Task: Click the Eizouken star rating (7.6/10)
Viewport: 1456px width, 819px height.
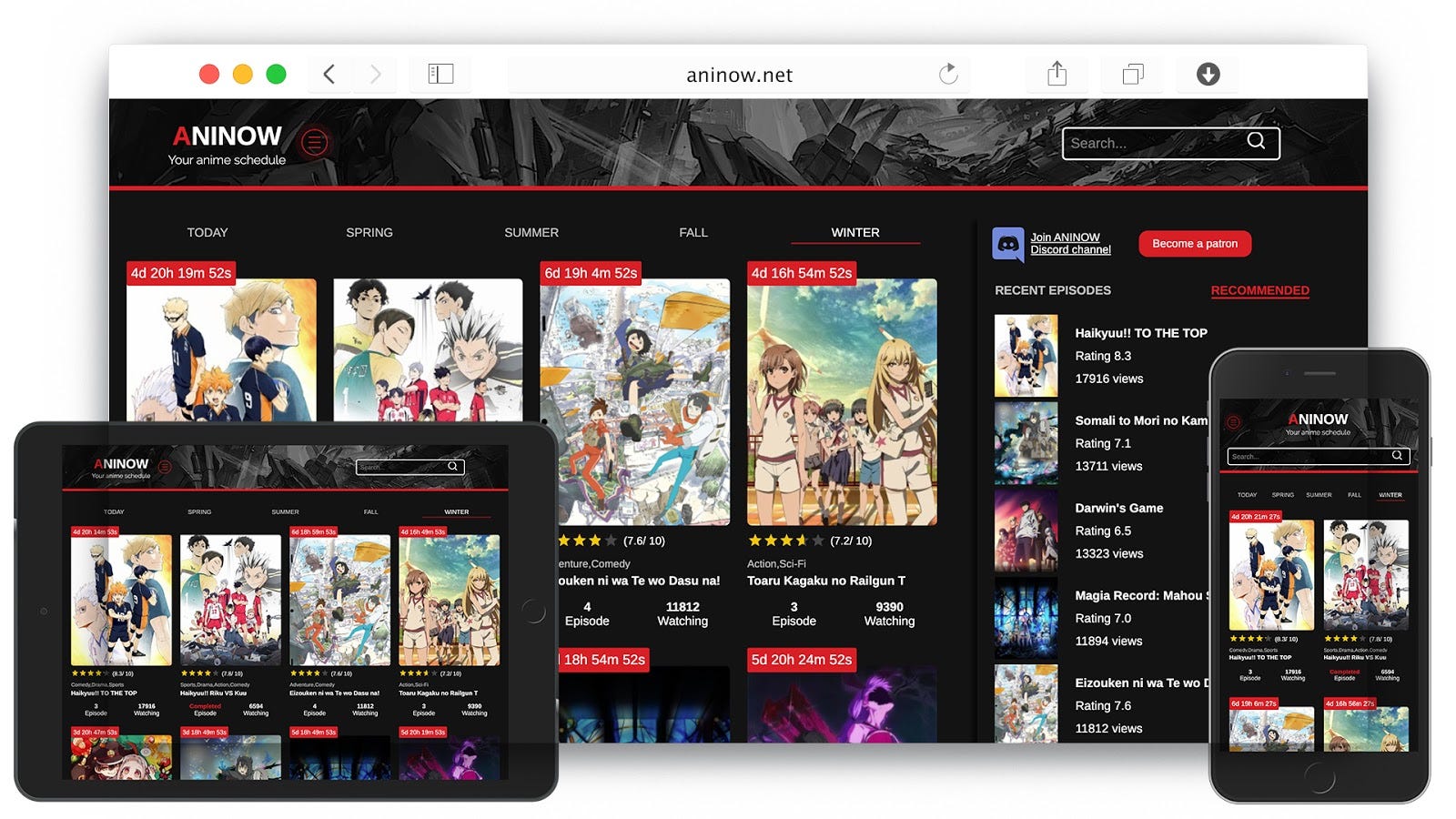Action: (x=612, y=541)
